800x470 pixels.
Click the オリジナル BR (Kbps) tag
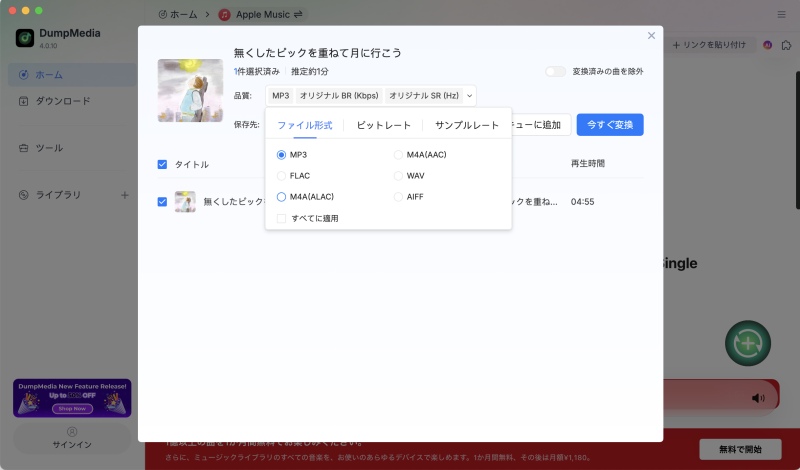tap(339, 95)
